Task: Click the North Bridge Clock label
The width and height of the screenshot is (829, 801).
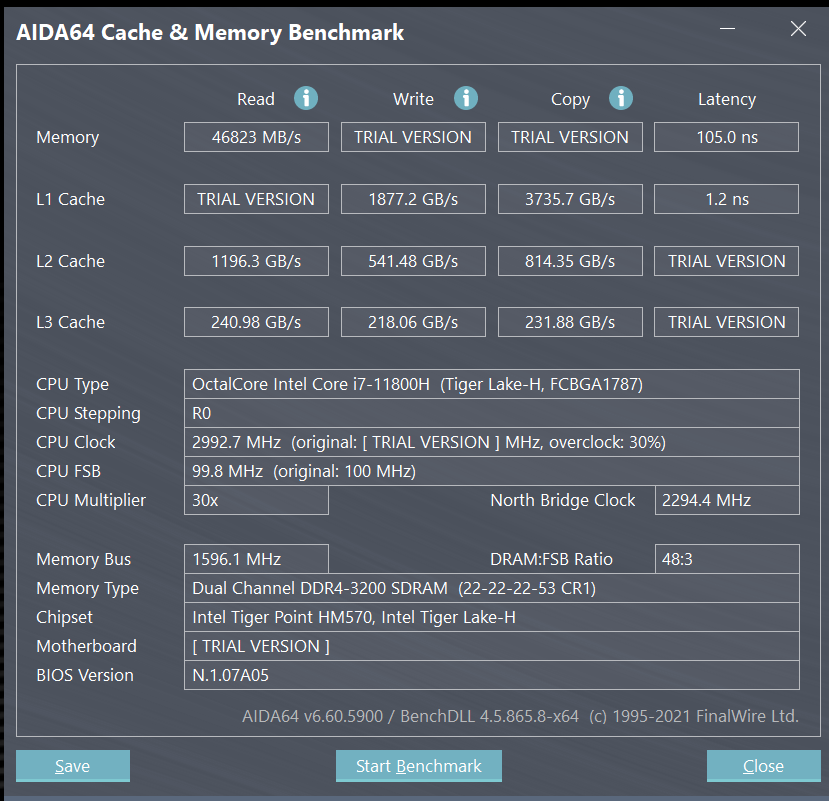Action: (x=563, y=500)
